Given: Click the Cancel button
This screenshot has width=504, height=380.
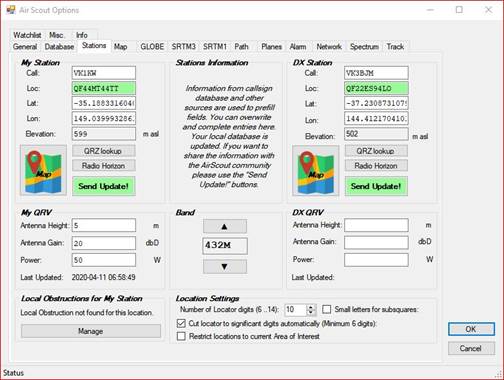Looking at the screenshot, I should 471,348.
